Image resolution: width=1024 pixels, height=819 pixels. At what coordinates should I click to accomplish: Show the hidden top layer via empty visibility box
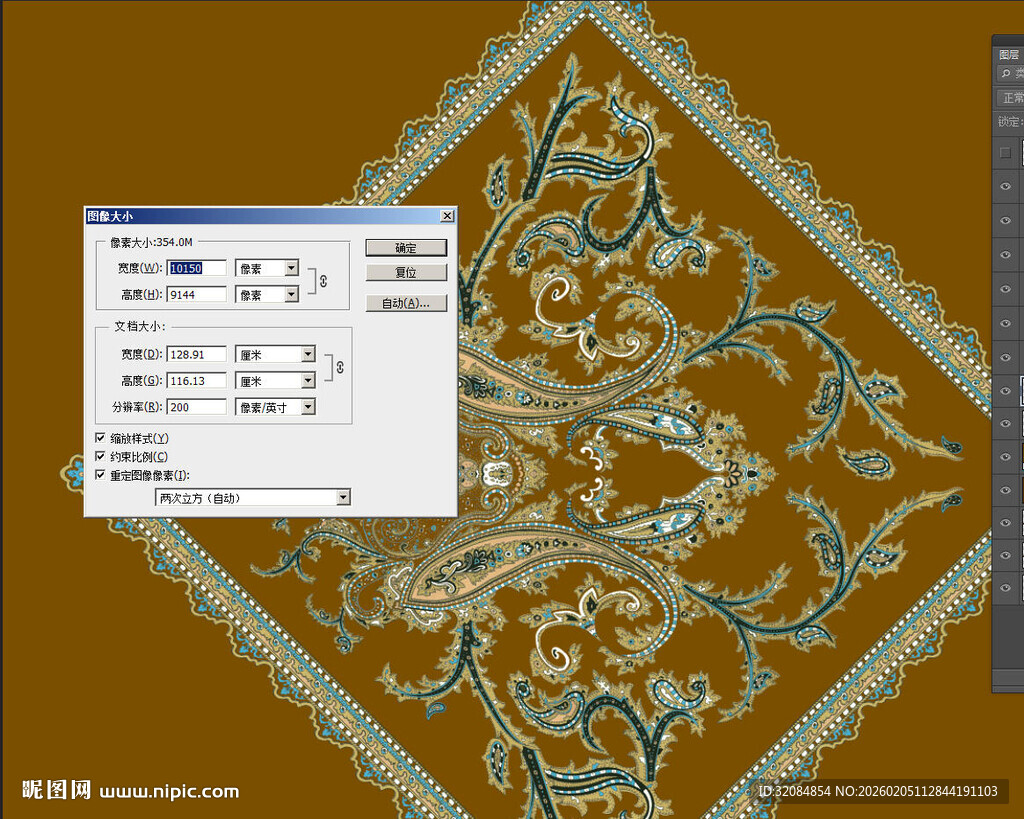pos(1005,153)
